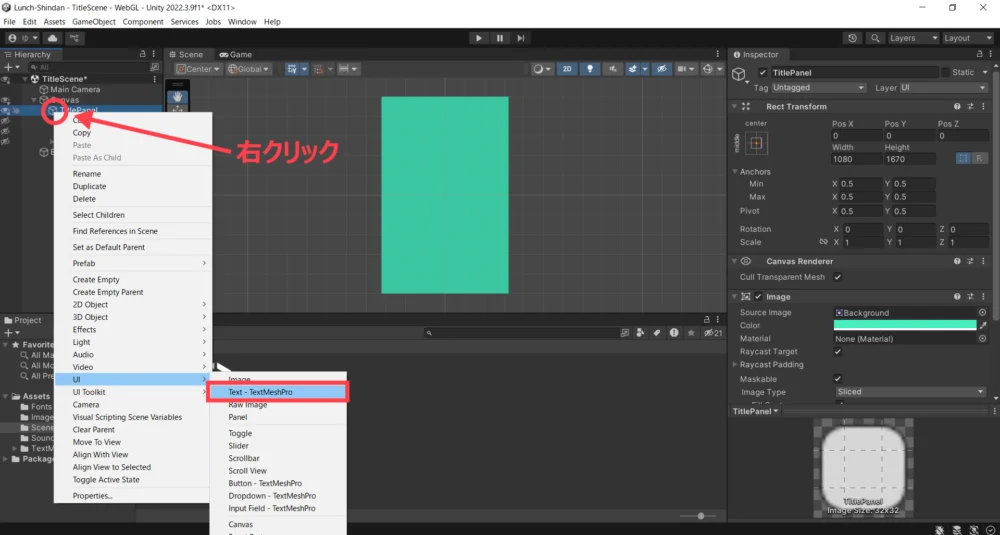Screen dimensions: 1000x535
Task: Open the Image Type Sliced dropdown
Action: pos(910,392)
